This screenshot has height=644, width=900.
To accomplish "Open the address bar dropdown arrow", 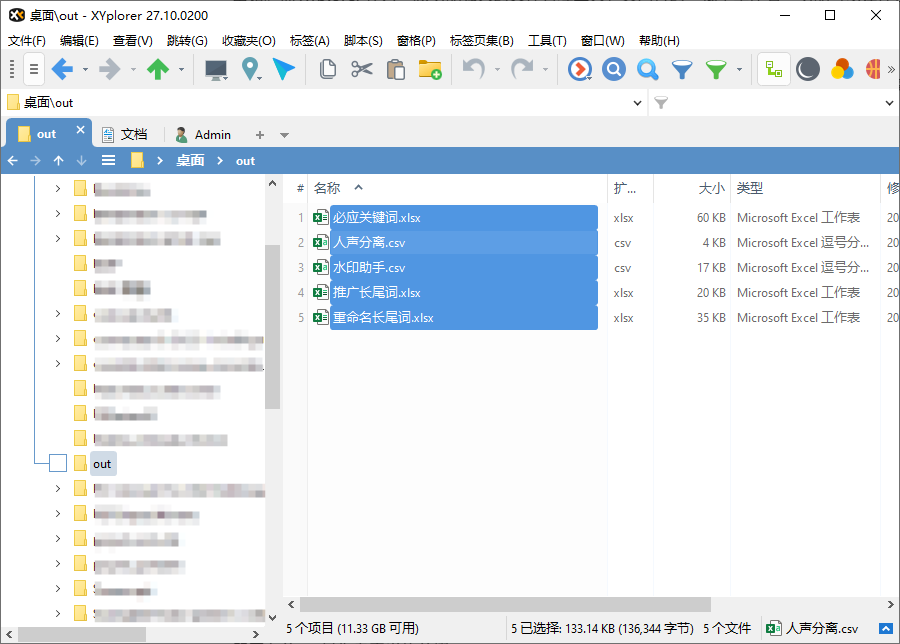I will (x=636, y=101).
